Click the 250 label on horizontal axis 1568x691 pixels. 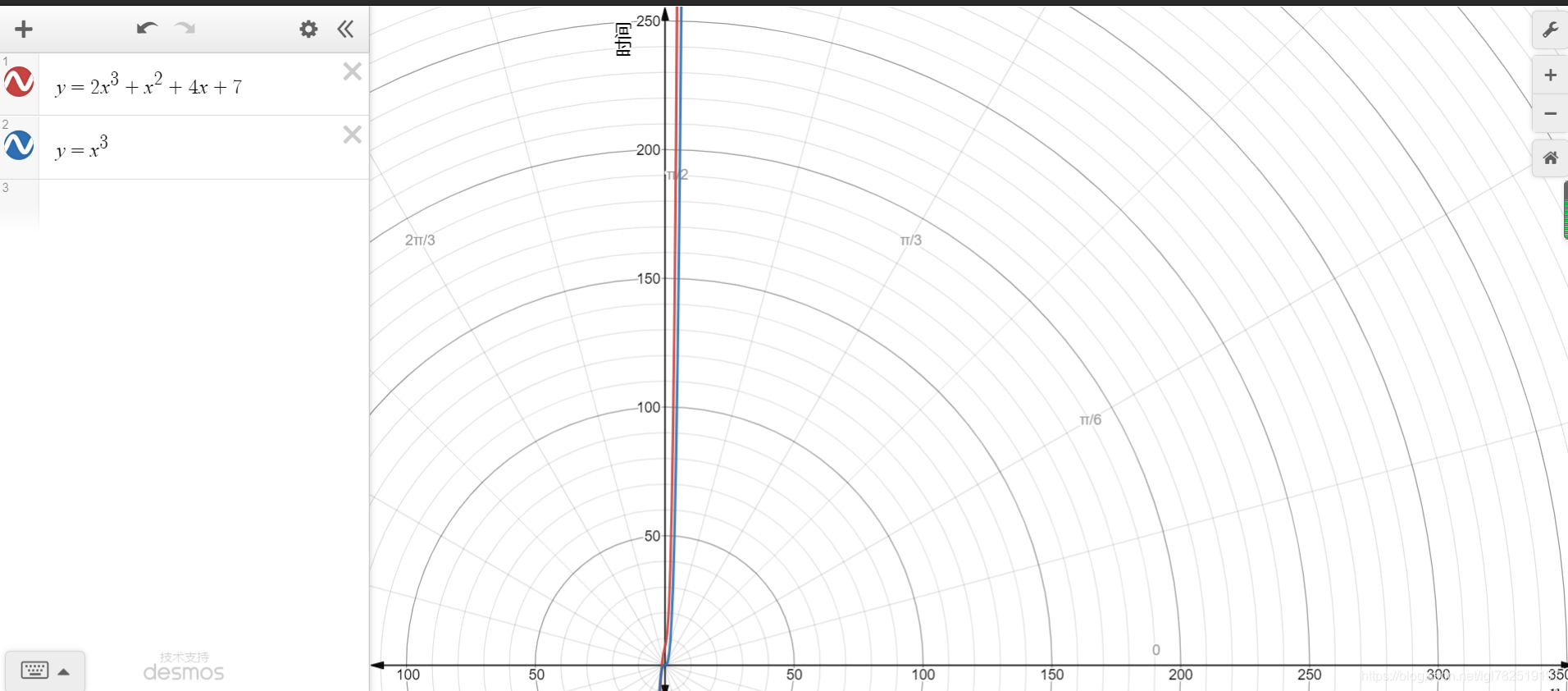(1309, 675)
